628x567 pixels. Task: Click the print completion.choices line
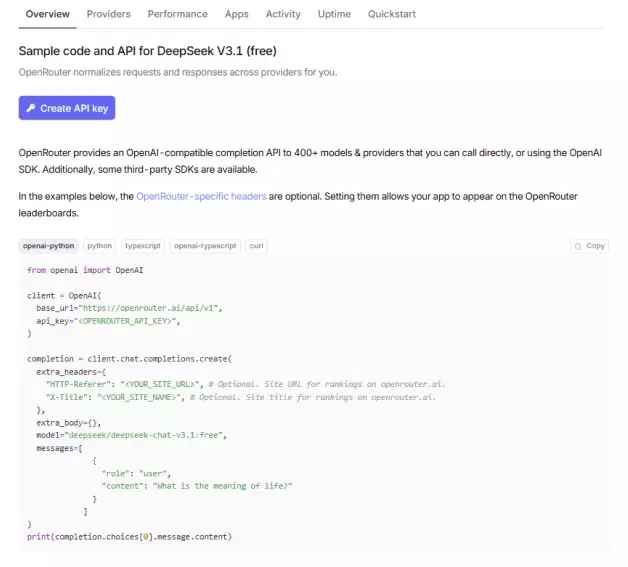(129, 537)
